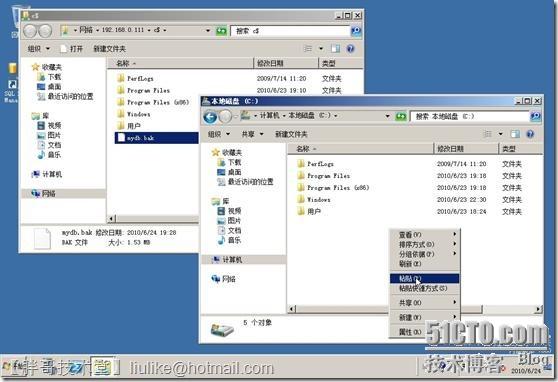Open the view options arrow in the 本地磁盘 toolbar

click(501, 134)
